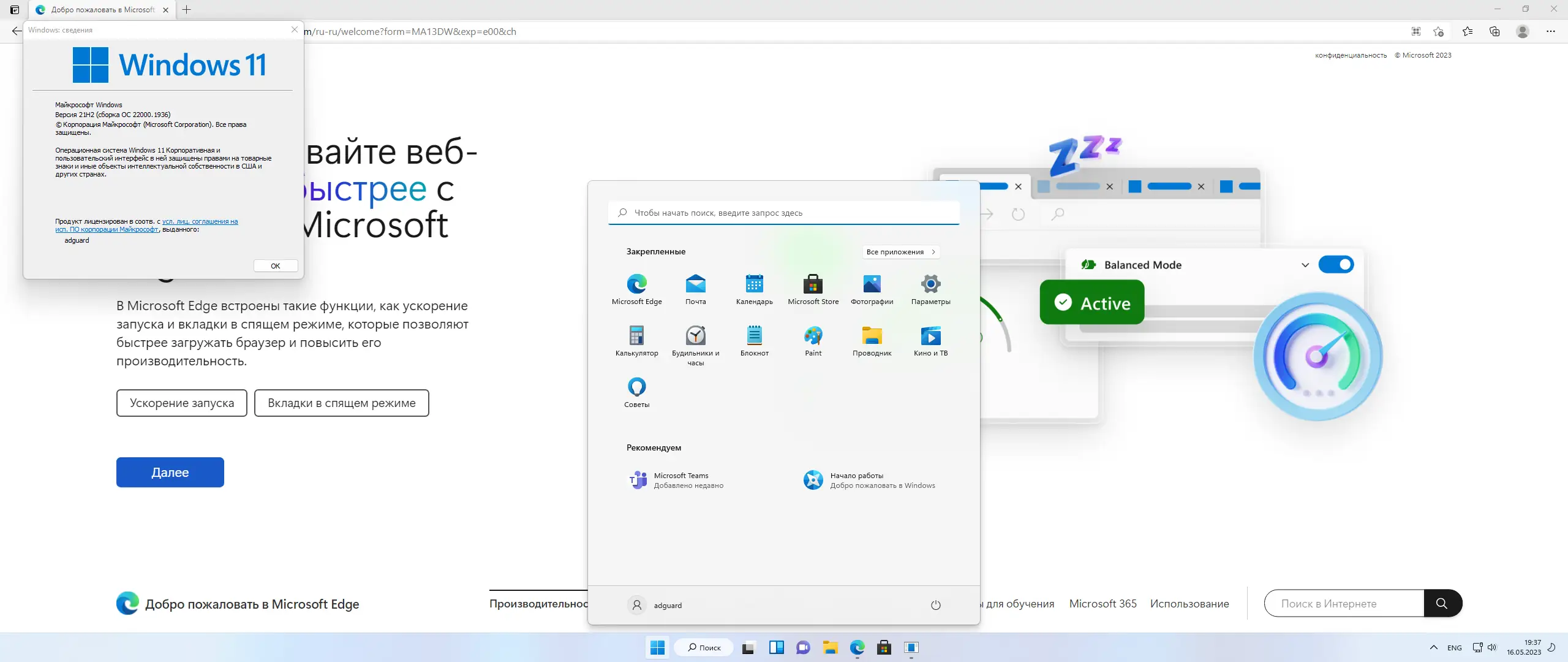Click the Ускорение запуска button
The width and height of the screenshot is (1568, 662).
[x=182, y=403]
